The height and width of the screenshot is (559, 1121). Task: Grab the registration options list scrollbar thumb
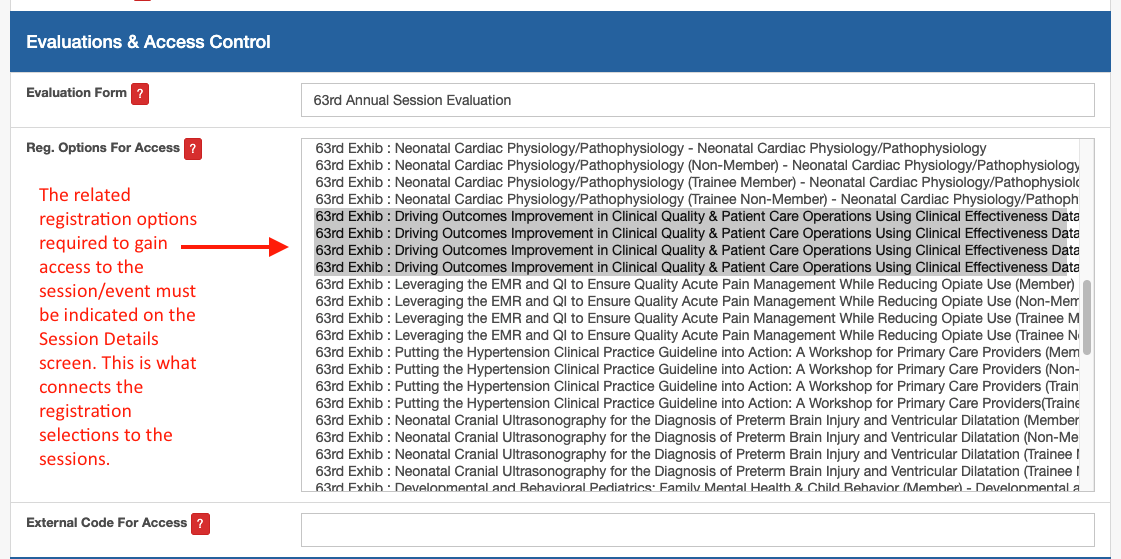point(1087,317)
